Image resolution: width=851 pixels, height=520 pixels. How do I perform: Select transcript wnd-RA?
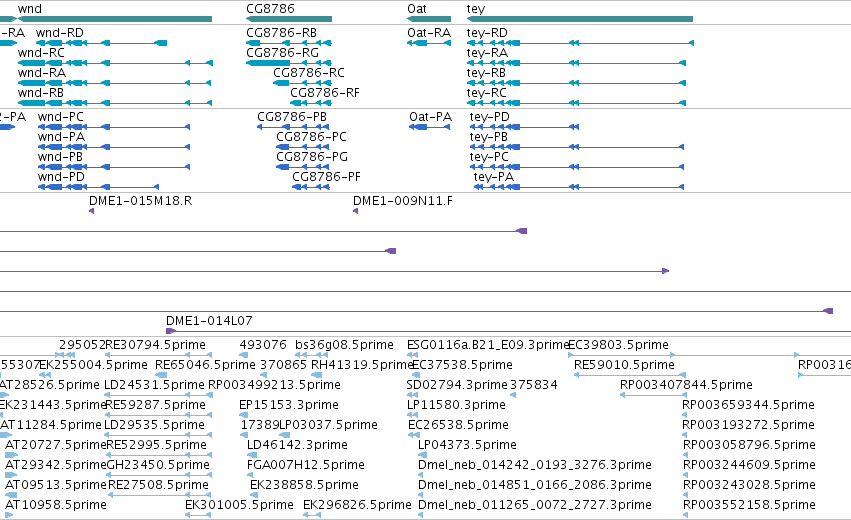click(42, 73)
